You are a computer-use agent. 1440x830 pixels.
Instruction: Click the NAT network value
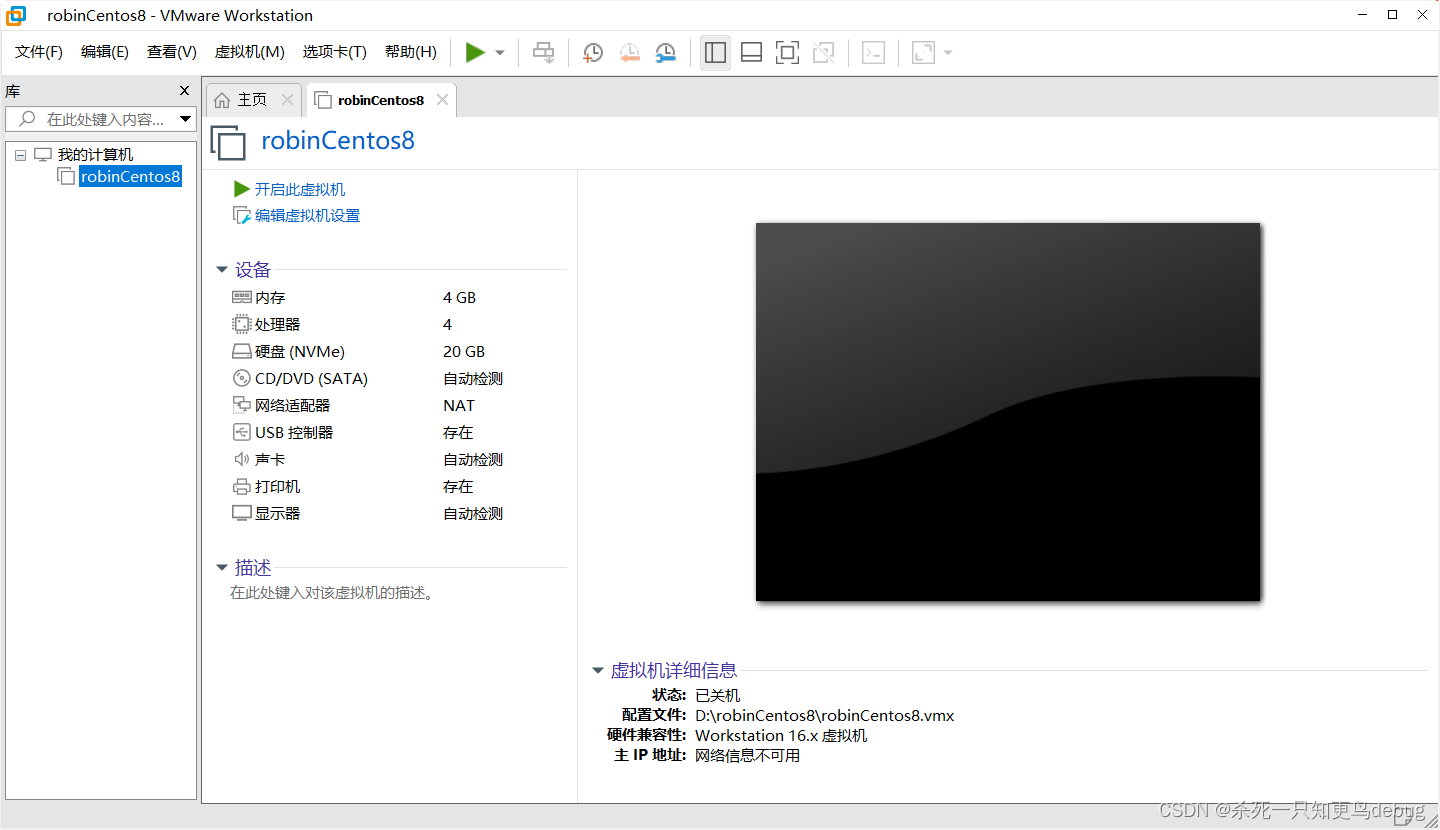click(x=459, y=406)
